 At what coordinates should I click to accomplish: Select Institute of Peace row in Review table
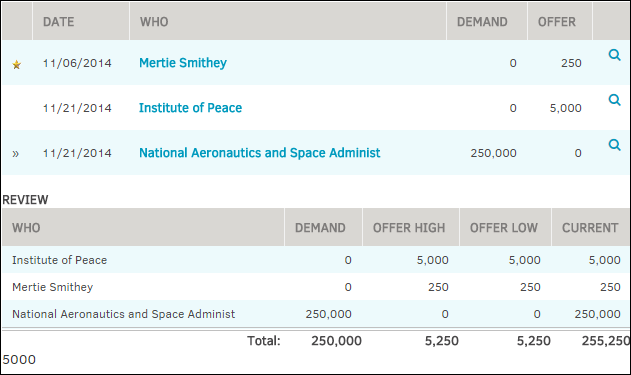(316, 260)
